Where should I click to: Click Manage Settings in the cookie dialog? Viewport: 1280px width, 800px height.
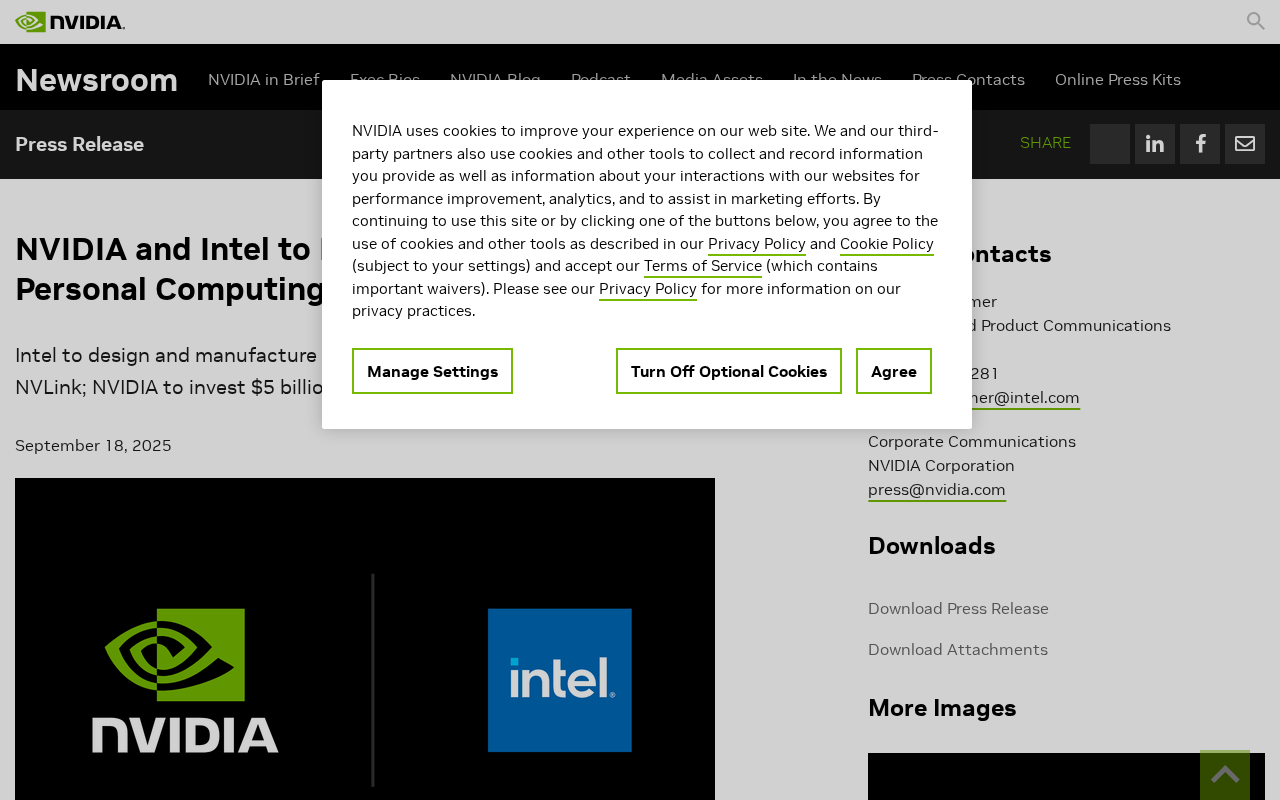(432, 371)
